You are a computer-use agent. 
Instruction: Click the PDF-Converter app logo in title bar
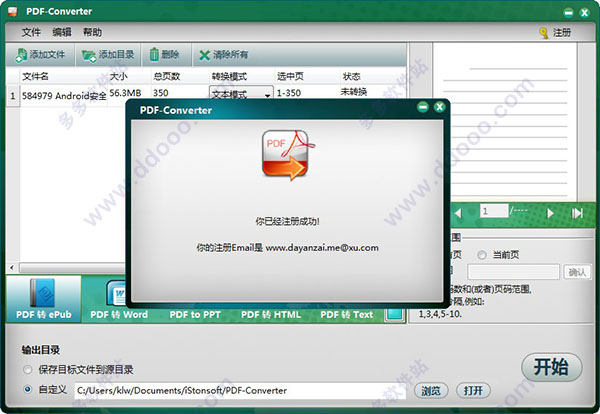point(13,11)
